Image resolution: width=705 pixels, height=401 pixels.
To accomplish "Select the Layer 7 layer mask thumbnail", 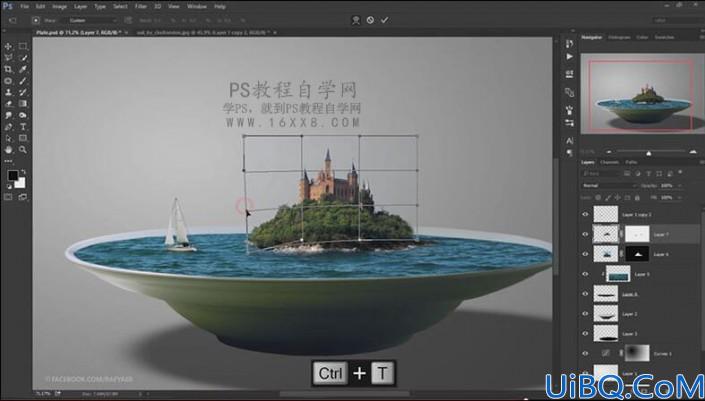I will click(x=638, y=234).
